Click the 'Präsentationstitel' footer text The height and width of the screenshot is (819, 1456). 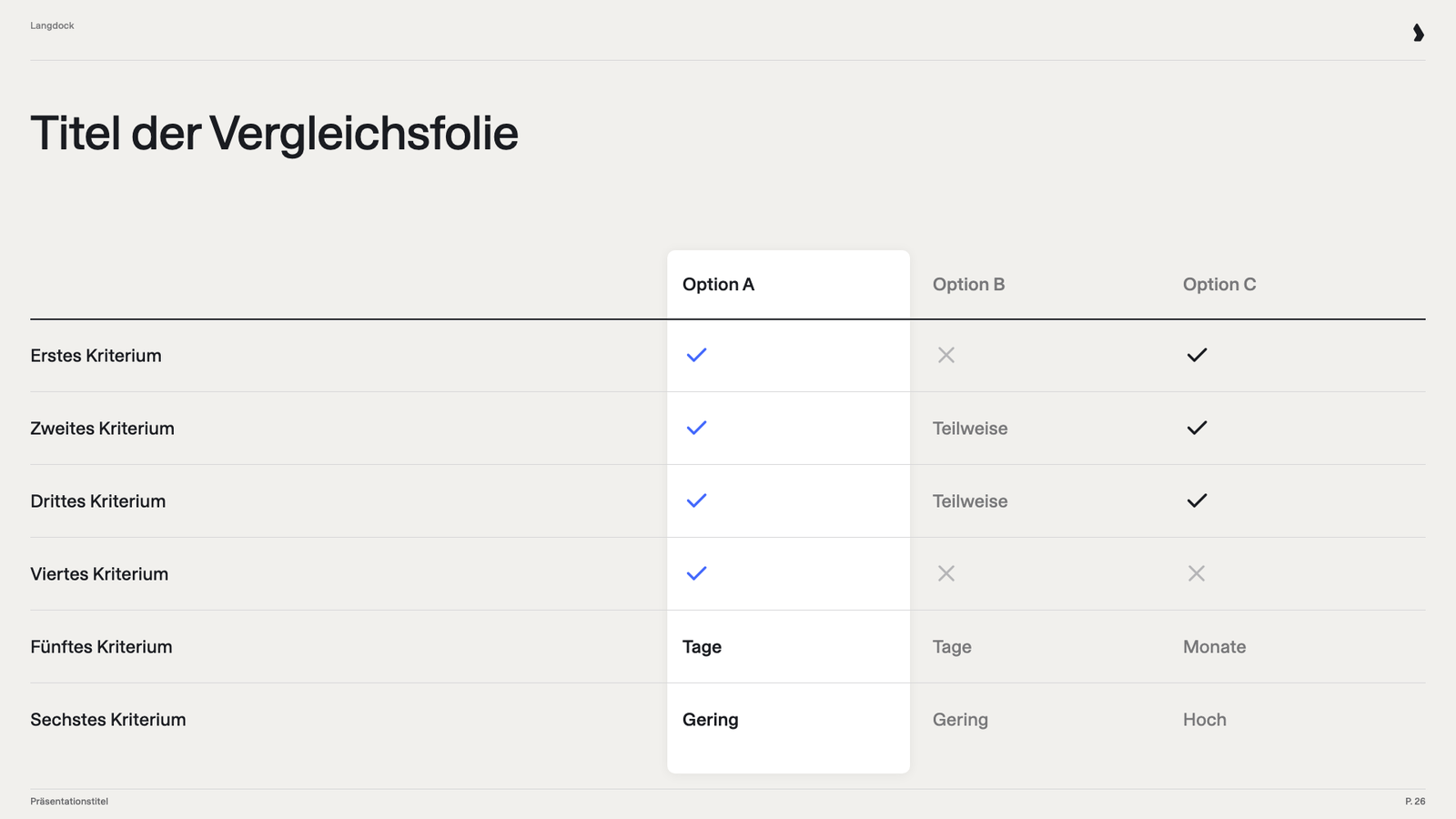click(69, 802)
